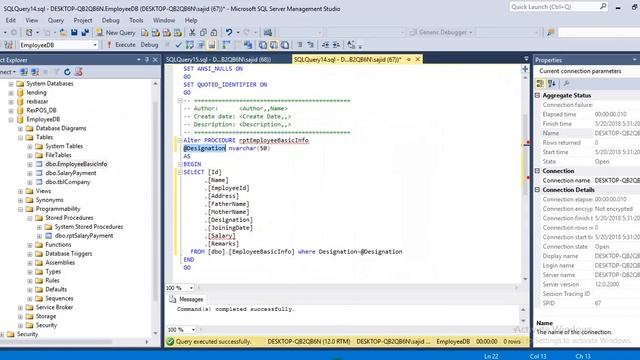Click the Comment out selected lines icon
Image resolution: width=640 pixels, height=360 pixels.
300,45
